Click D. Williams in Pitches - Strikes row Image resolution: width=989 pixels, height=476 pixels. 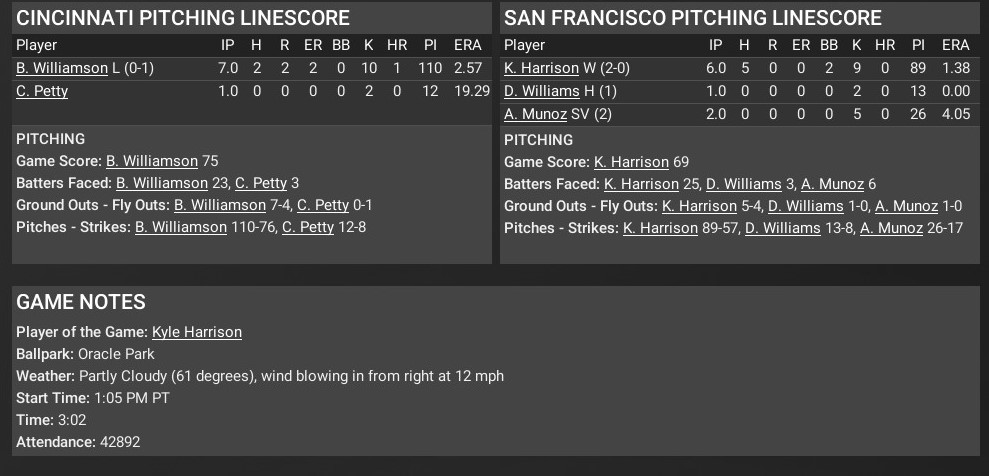click(783, 227)
